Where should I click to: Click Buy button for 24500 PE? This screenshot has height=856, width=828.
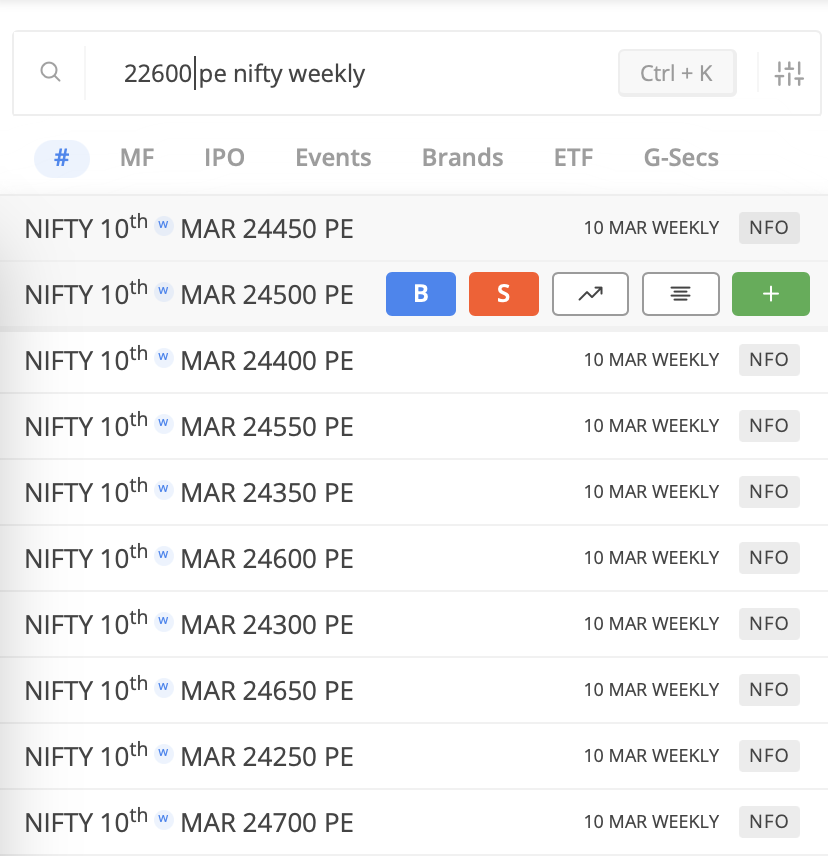pos(421,294)
